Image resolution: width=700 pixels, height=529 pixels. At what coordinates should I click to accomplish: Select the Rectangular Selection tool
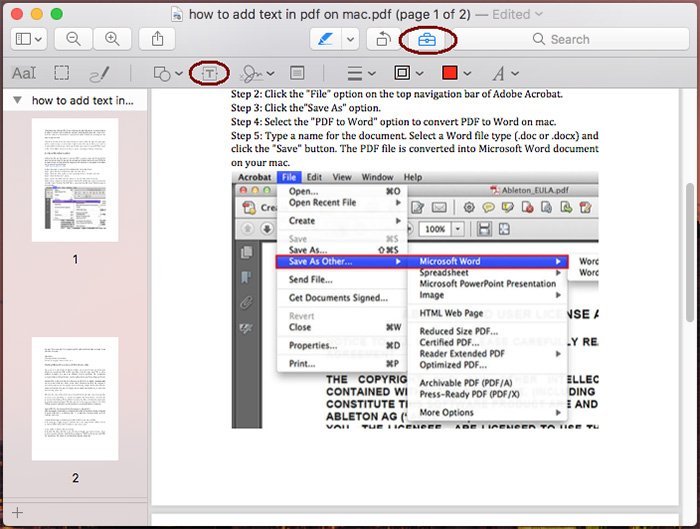(62, 73)
